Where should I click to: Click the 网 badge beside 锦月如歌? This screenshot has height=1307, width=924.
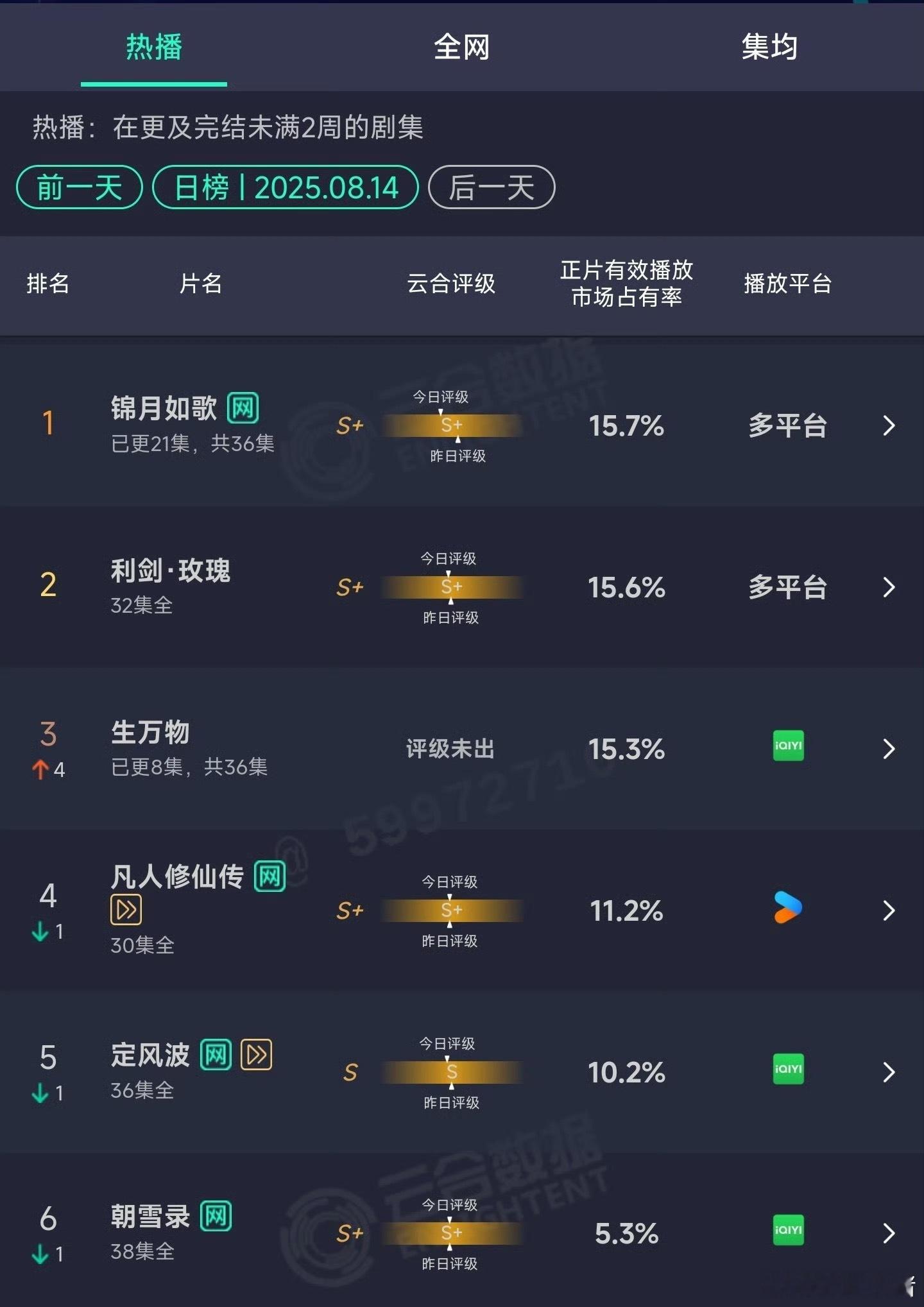[x=243, y=408]
